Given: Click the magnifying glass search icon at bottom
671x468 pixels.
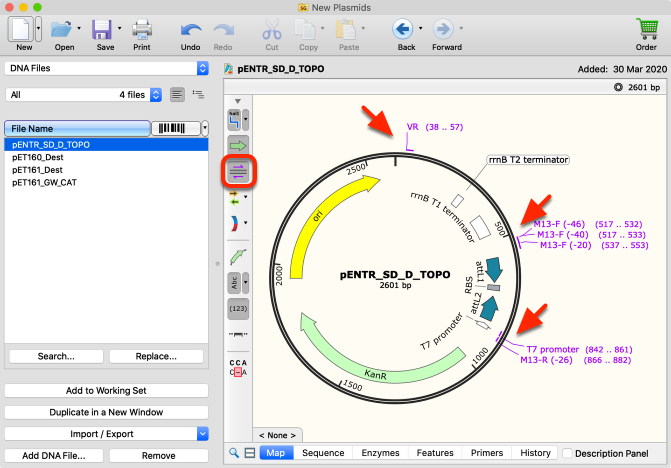Looking at the screenshot, I should pyautogui.click(x=234, y=453).
